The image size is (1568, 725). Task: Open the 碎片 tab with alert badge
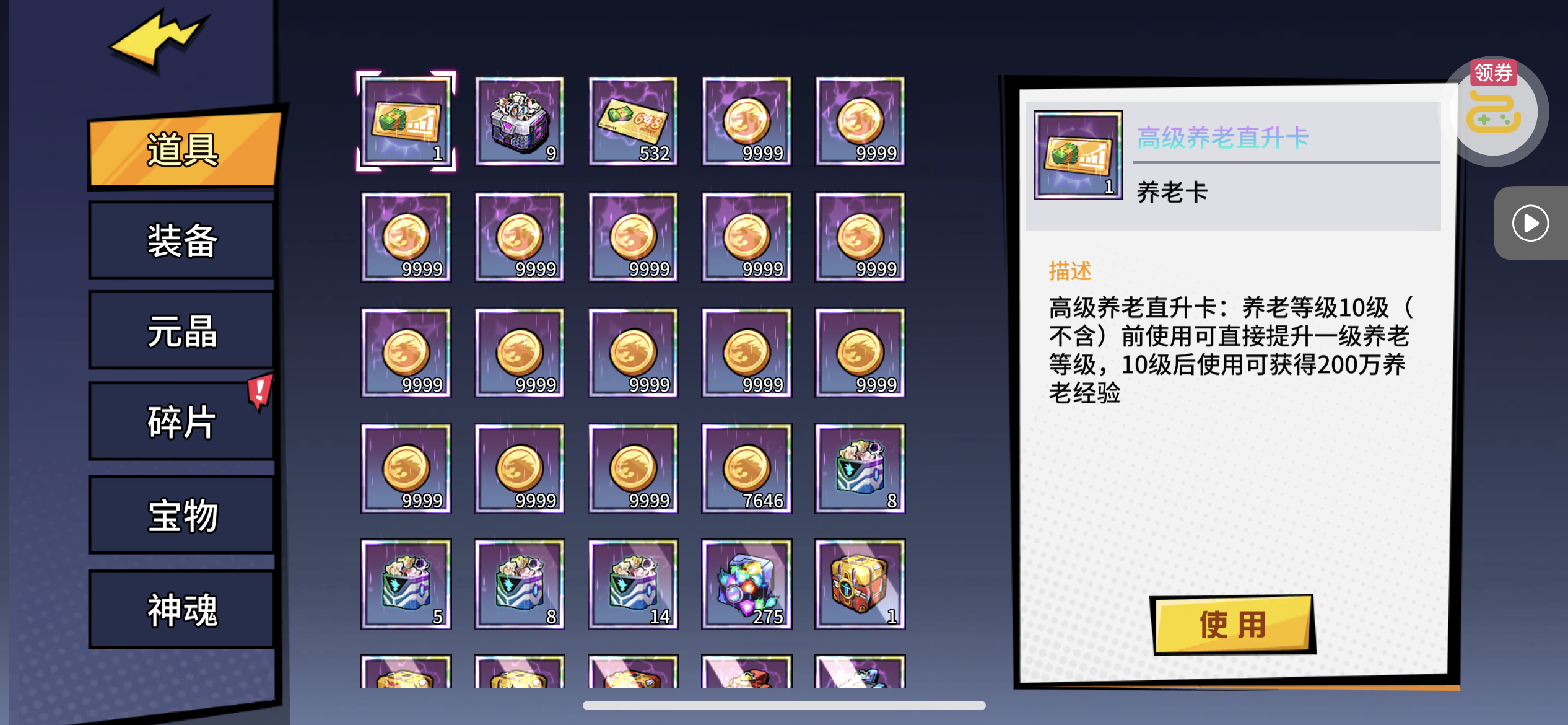click(181, 422)
